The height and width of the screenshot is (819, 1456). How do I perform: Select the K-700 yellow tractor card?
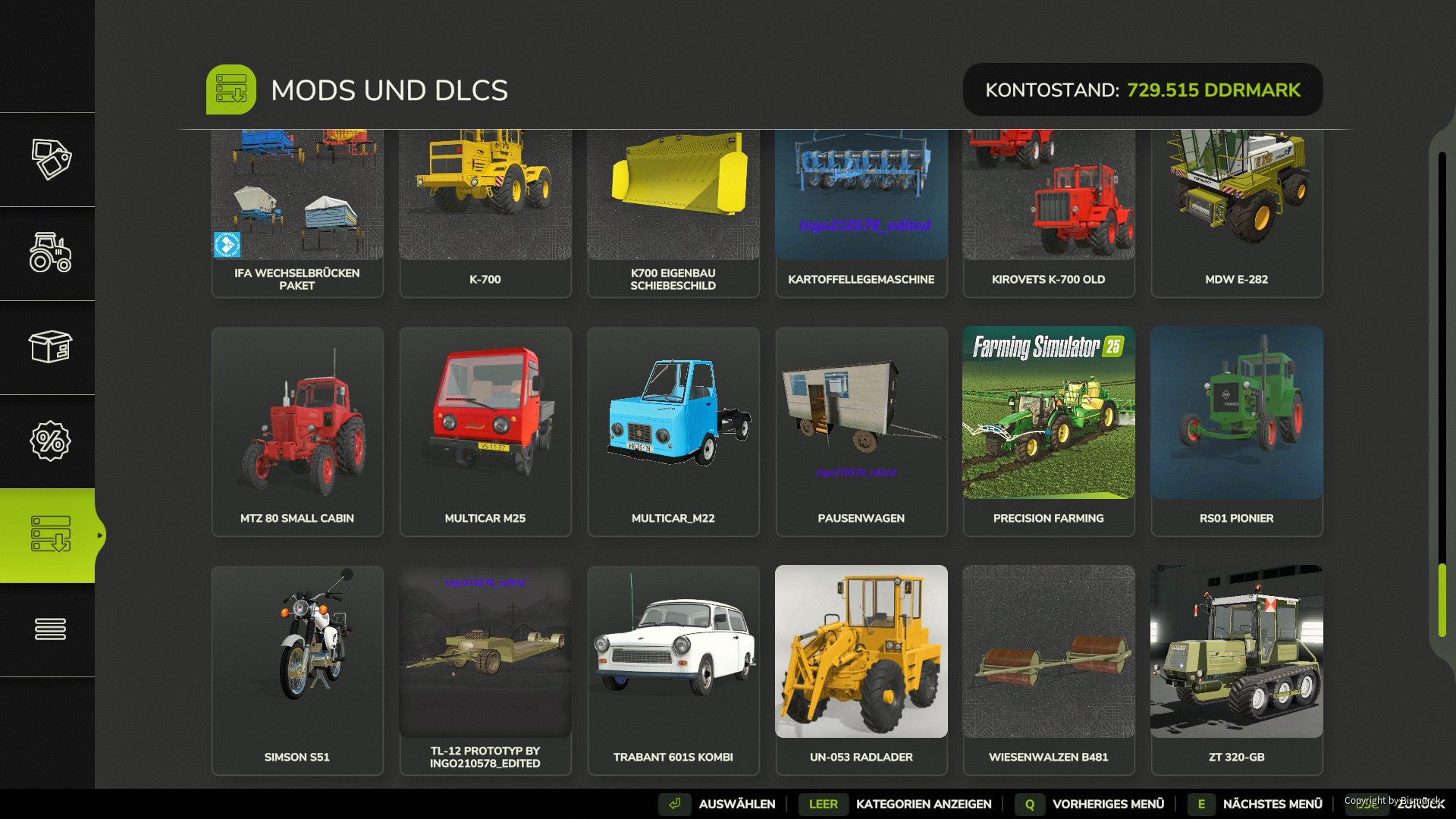485,213
